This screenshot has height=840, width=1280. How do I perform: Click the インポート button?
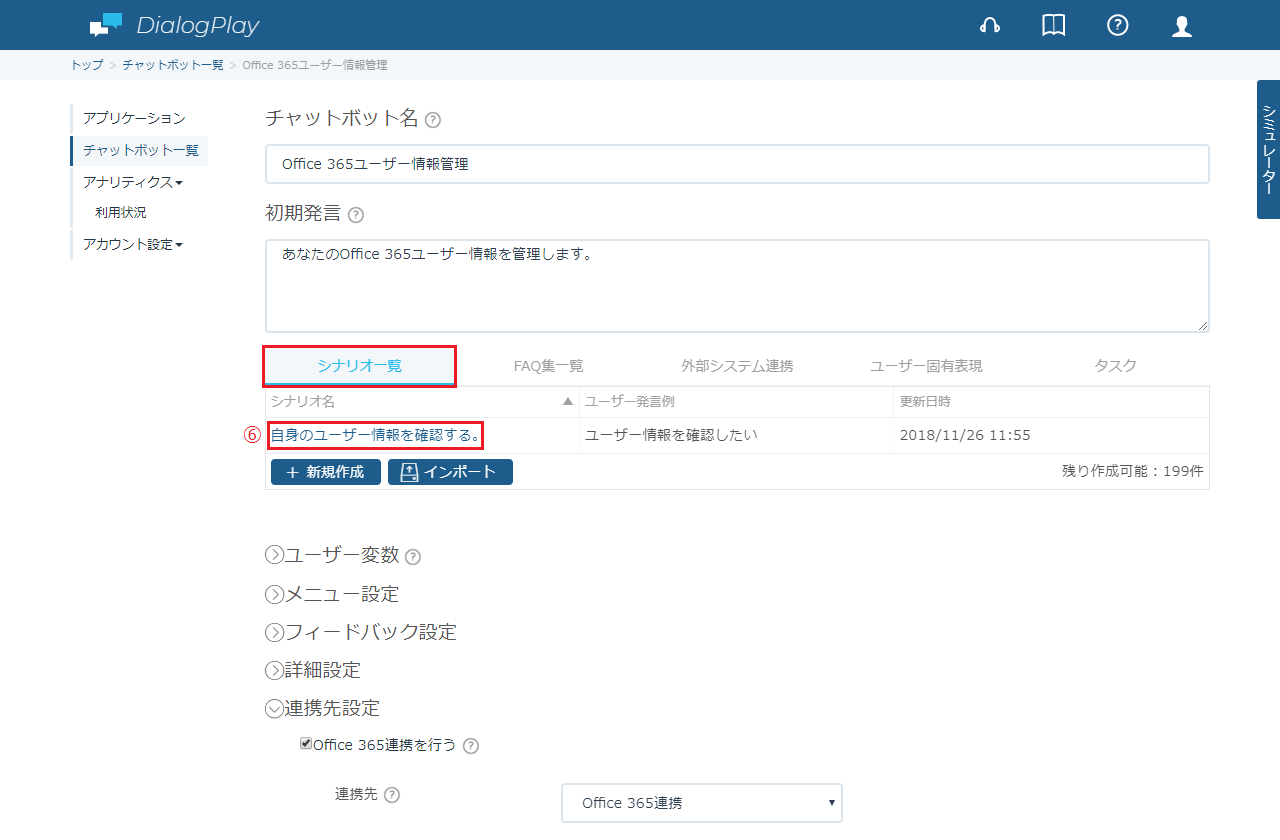tap(450, 472)
